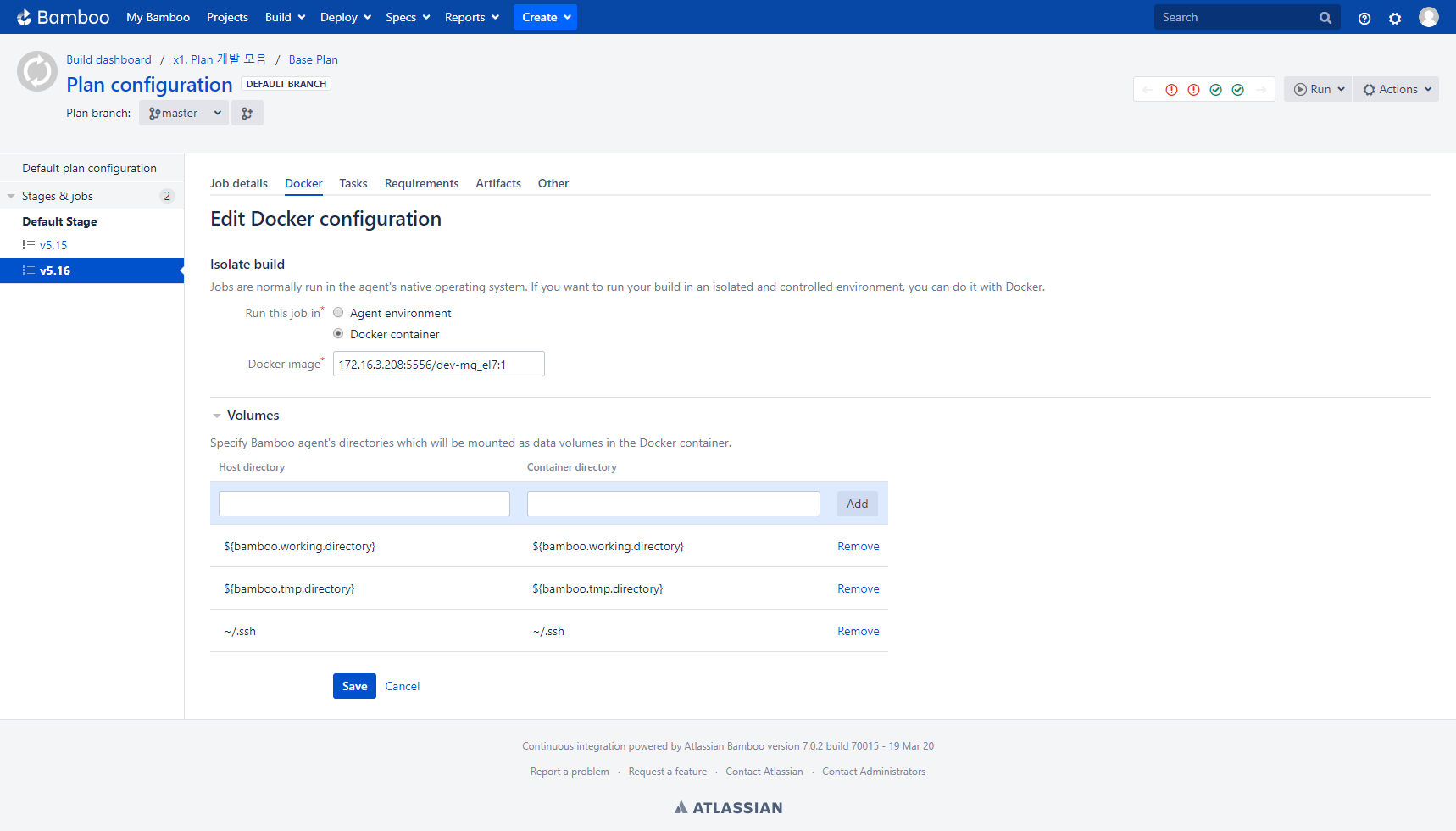Open the Specs dropdown menu
This screenshot has height=831, width=1456.
pyautogui.click(x=408, y=17)
